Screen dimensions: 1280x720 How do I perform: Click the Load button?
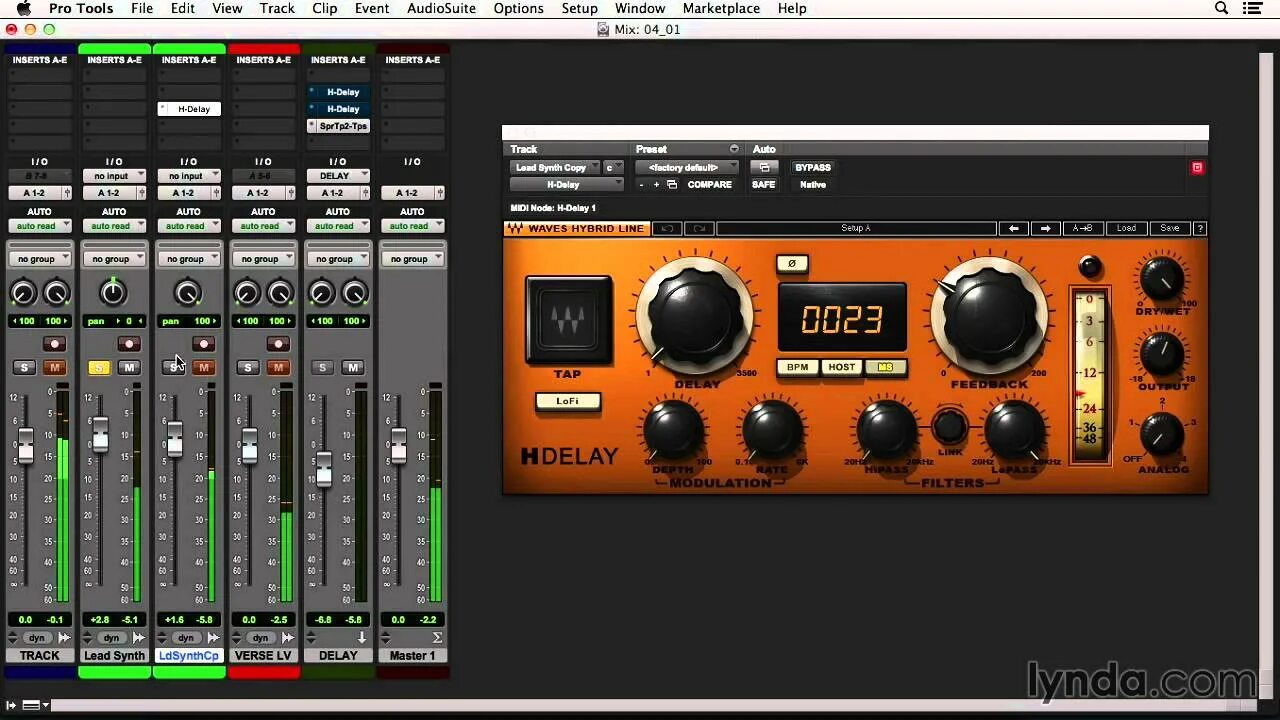[1126, 228]
